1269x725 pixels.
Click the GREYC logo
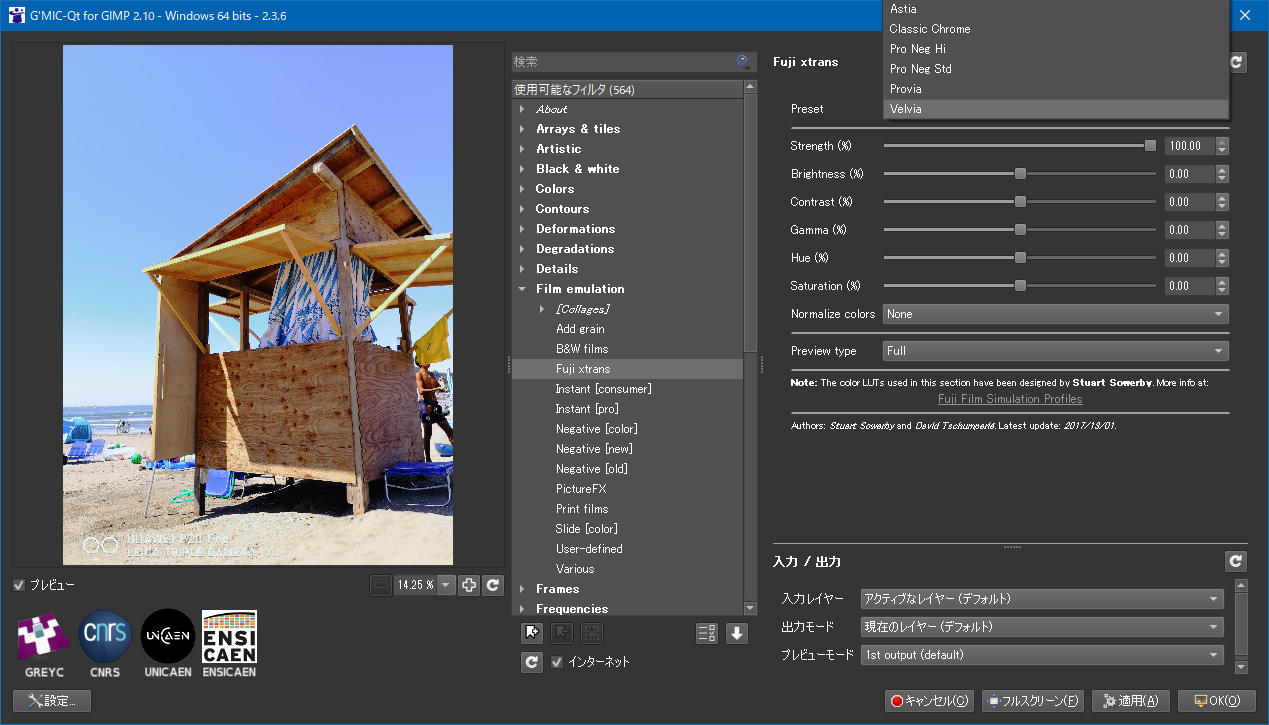(x=43, y=644)
